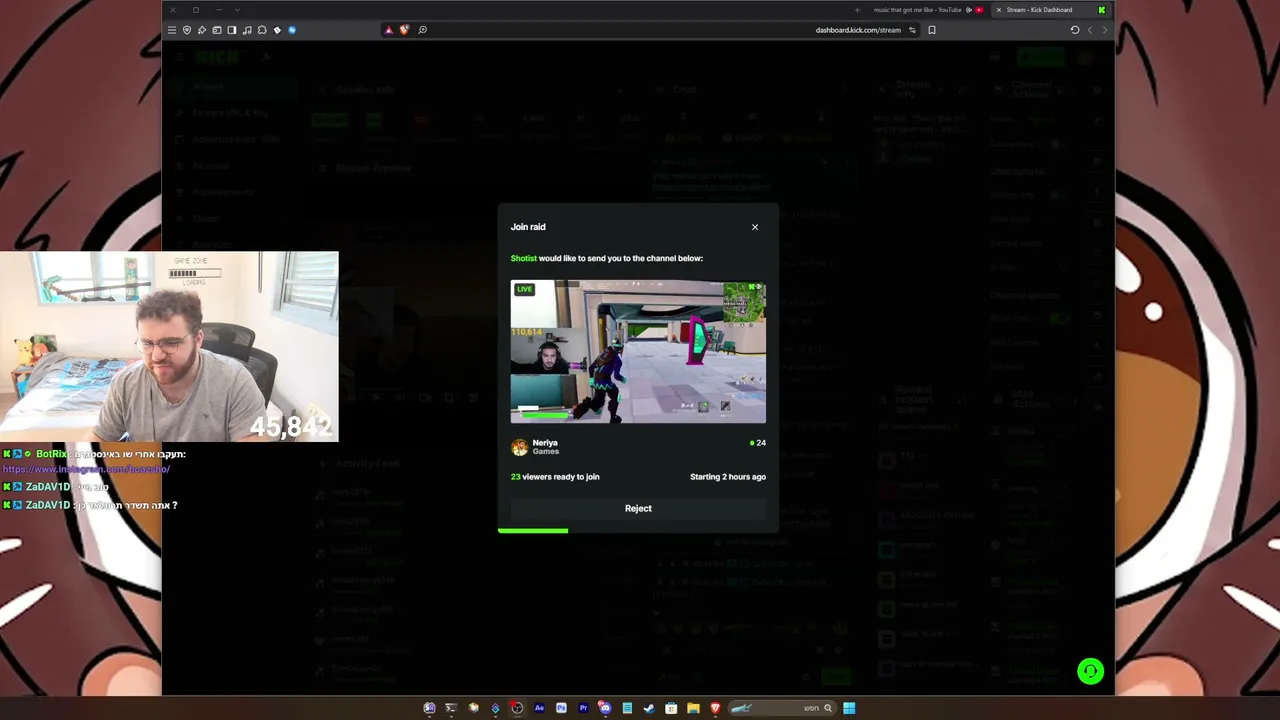
Task: Open Brave browser from the taskbar
Action: pyautogui.click(x=715, y=708)
